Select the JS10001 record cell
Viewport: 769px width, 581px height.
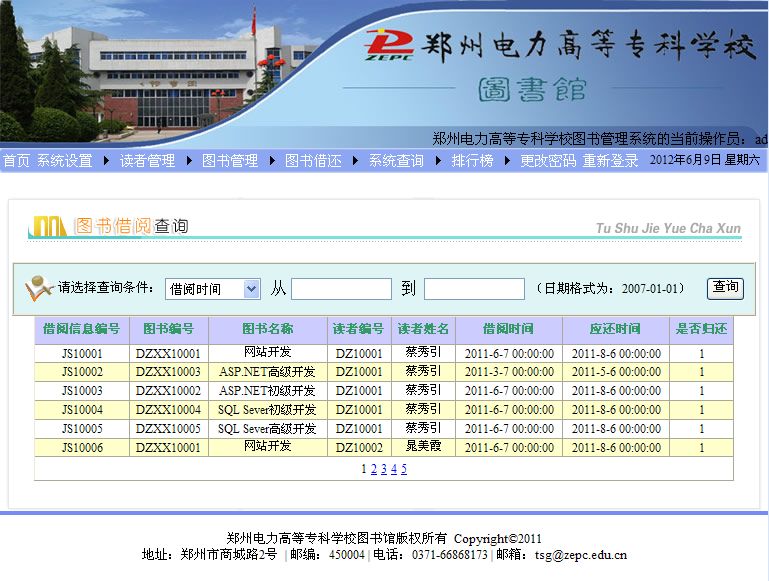(82, 354)
